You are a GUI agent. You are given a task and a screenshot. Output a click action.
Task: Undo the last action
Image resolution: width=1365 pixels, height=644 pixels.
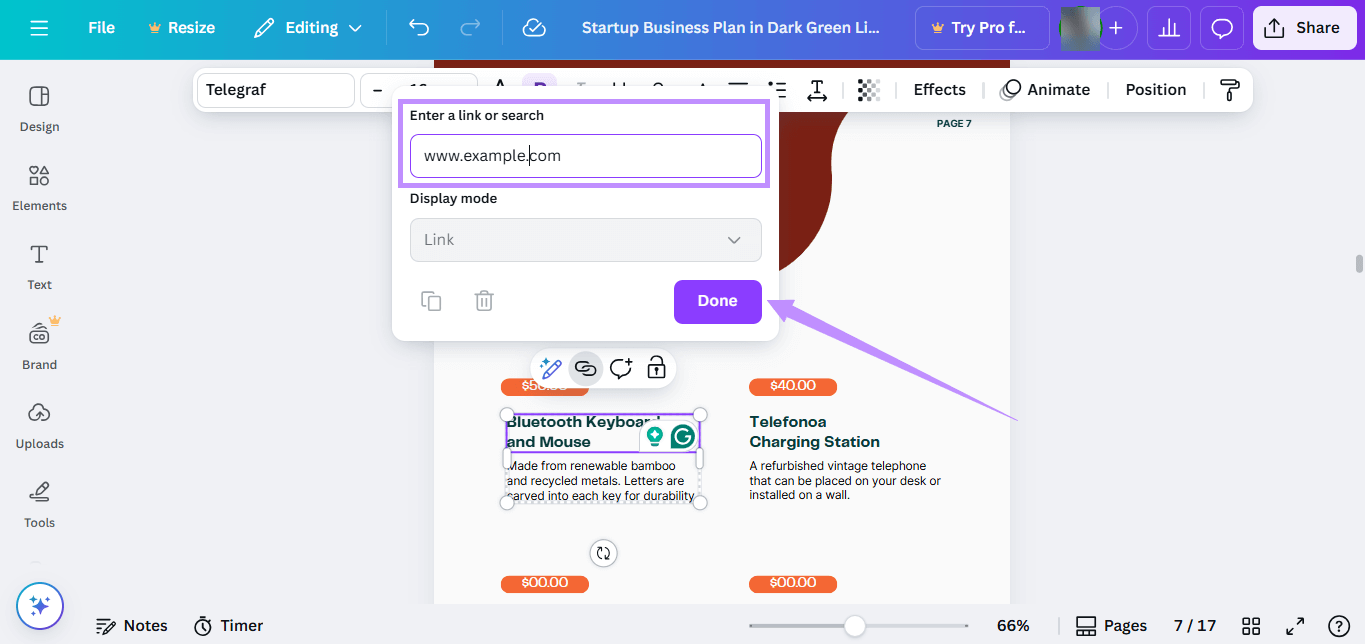point(419,27)
